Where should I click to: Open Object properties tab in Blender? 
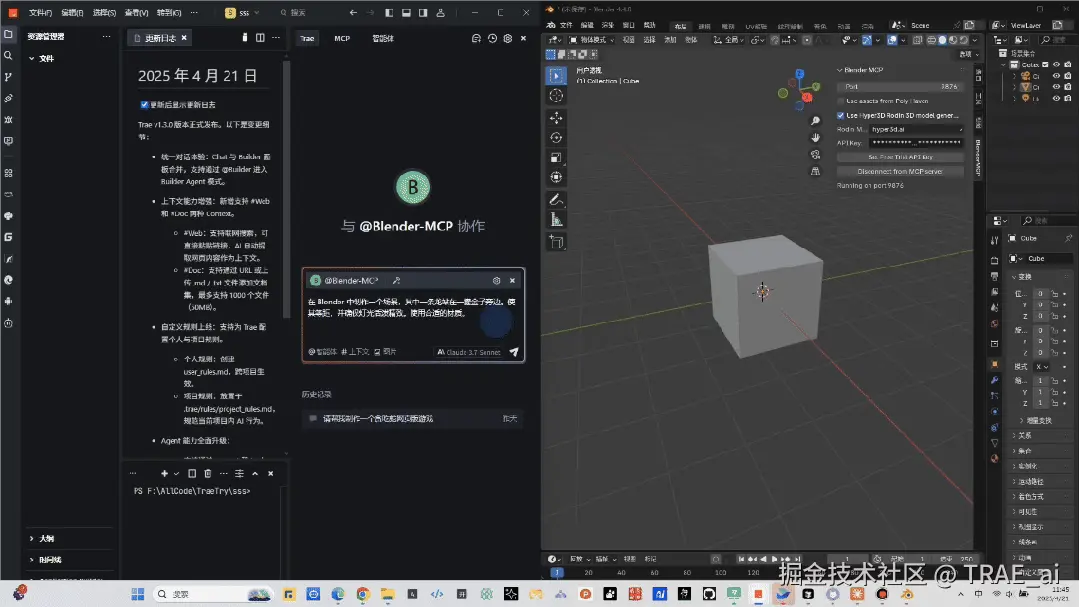(x=994, y=363)
